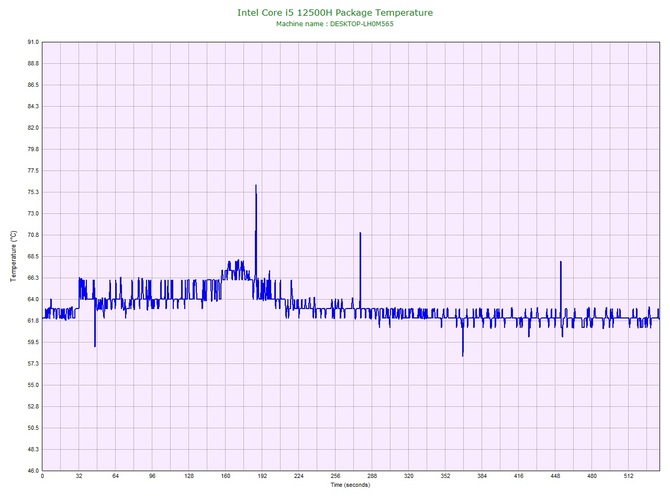Click the 288 time axis label

pyautogui.click(x=372, y=476)
